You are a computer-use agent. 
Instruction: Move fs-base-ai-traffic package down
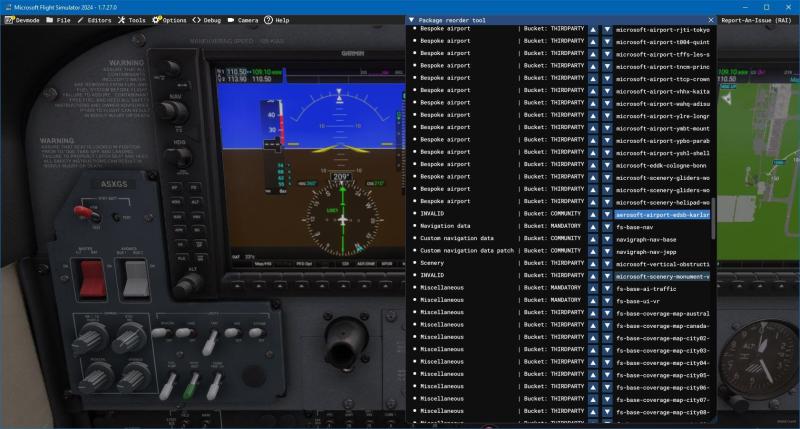pyautogui.click(x=607, y=289)
